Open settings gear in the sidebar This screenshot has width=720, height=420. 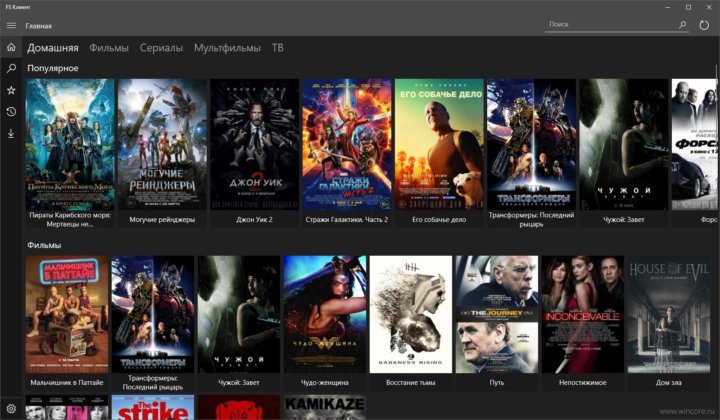coord(11,409)
